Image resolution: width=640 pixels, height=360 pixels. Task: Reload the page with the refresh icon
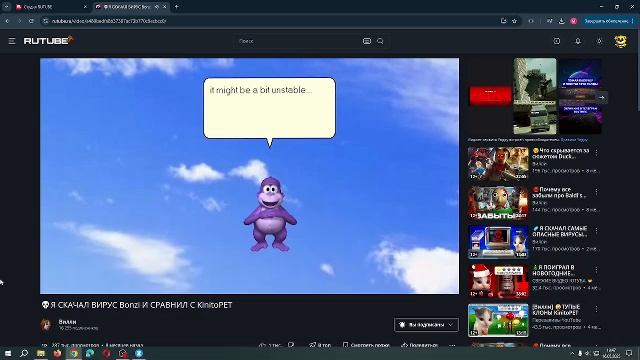pyautogui.click(x=31, y=21)
